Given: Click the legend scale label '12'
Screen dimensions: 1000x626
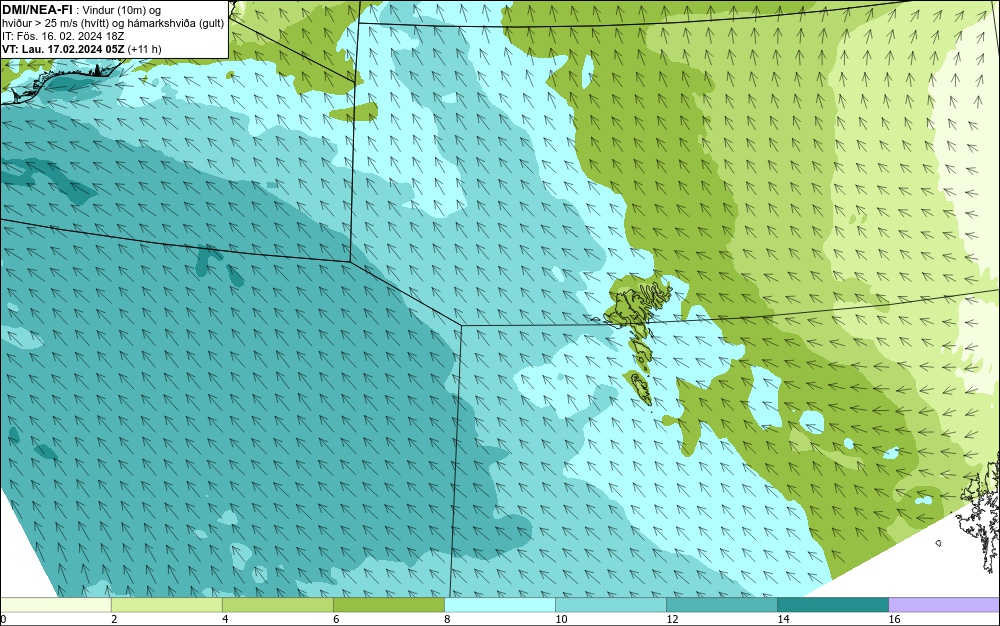Looking at the screenshot, I should click(x=672, y=619).
